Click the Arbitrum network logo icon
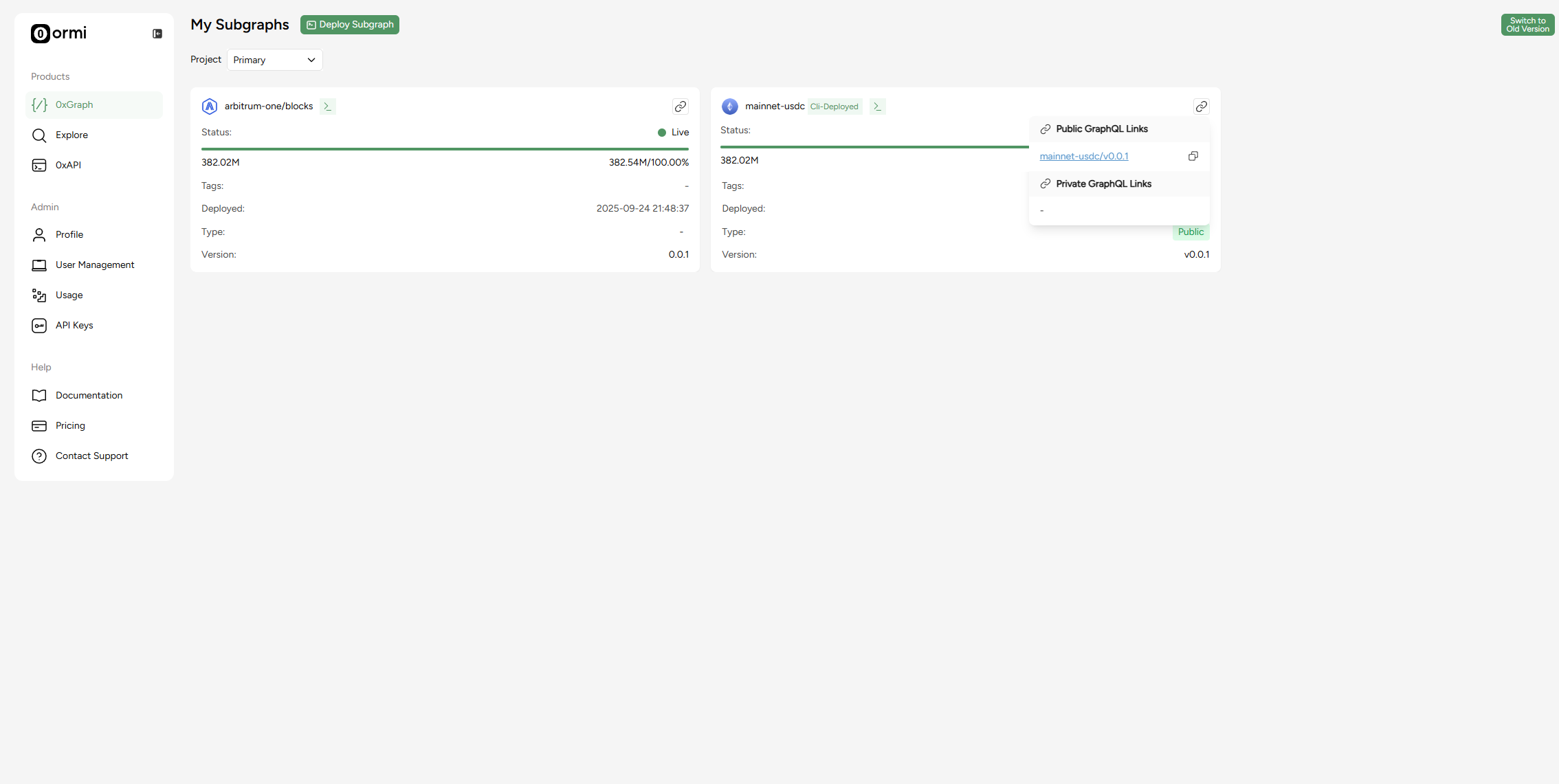1559x784 pixels. (x=210, y=107)
